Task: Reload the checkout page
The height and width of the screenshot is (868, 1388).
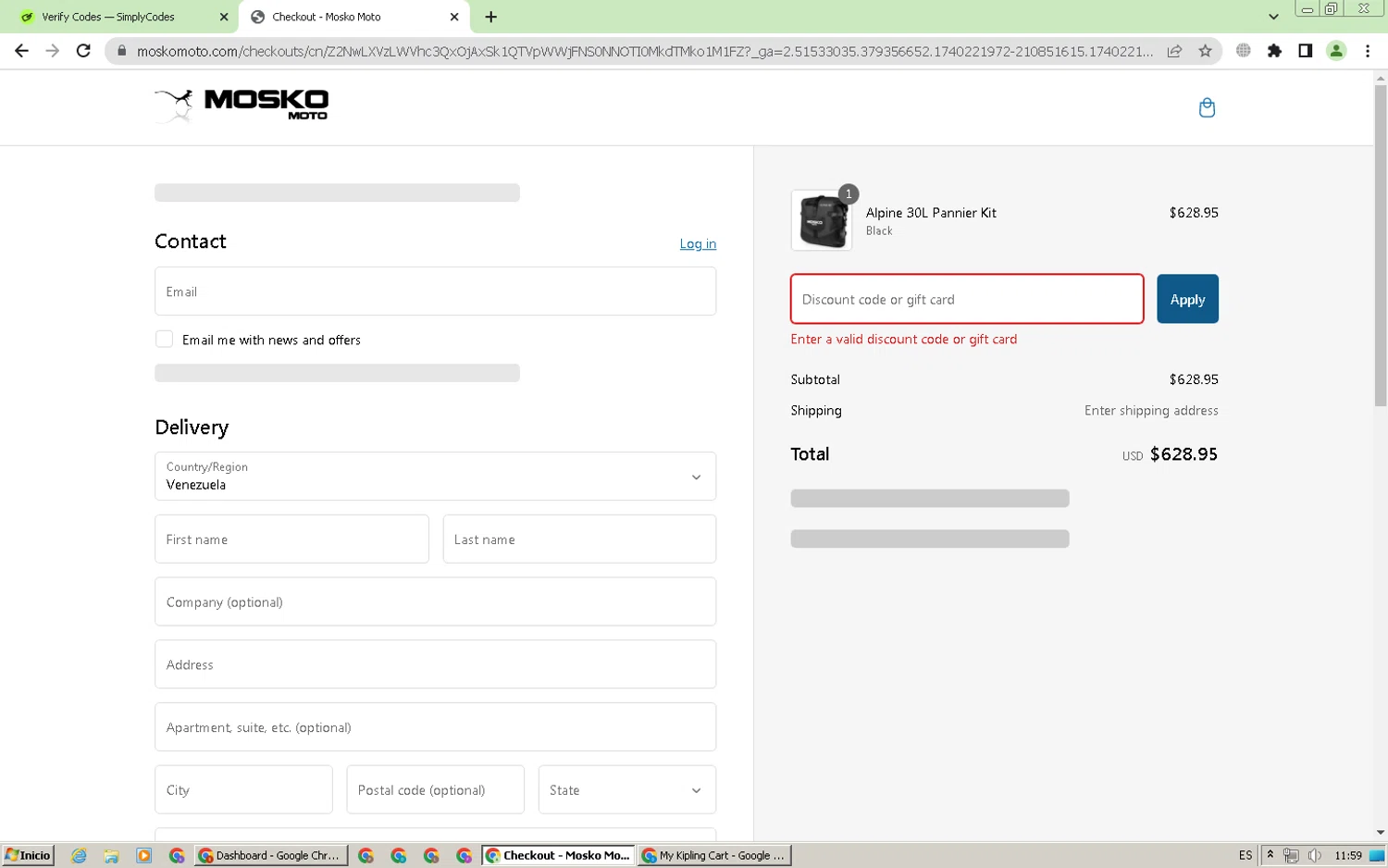Action: click(83, 51)
